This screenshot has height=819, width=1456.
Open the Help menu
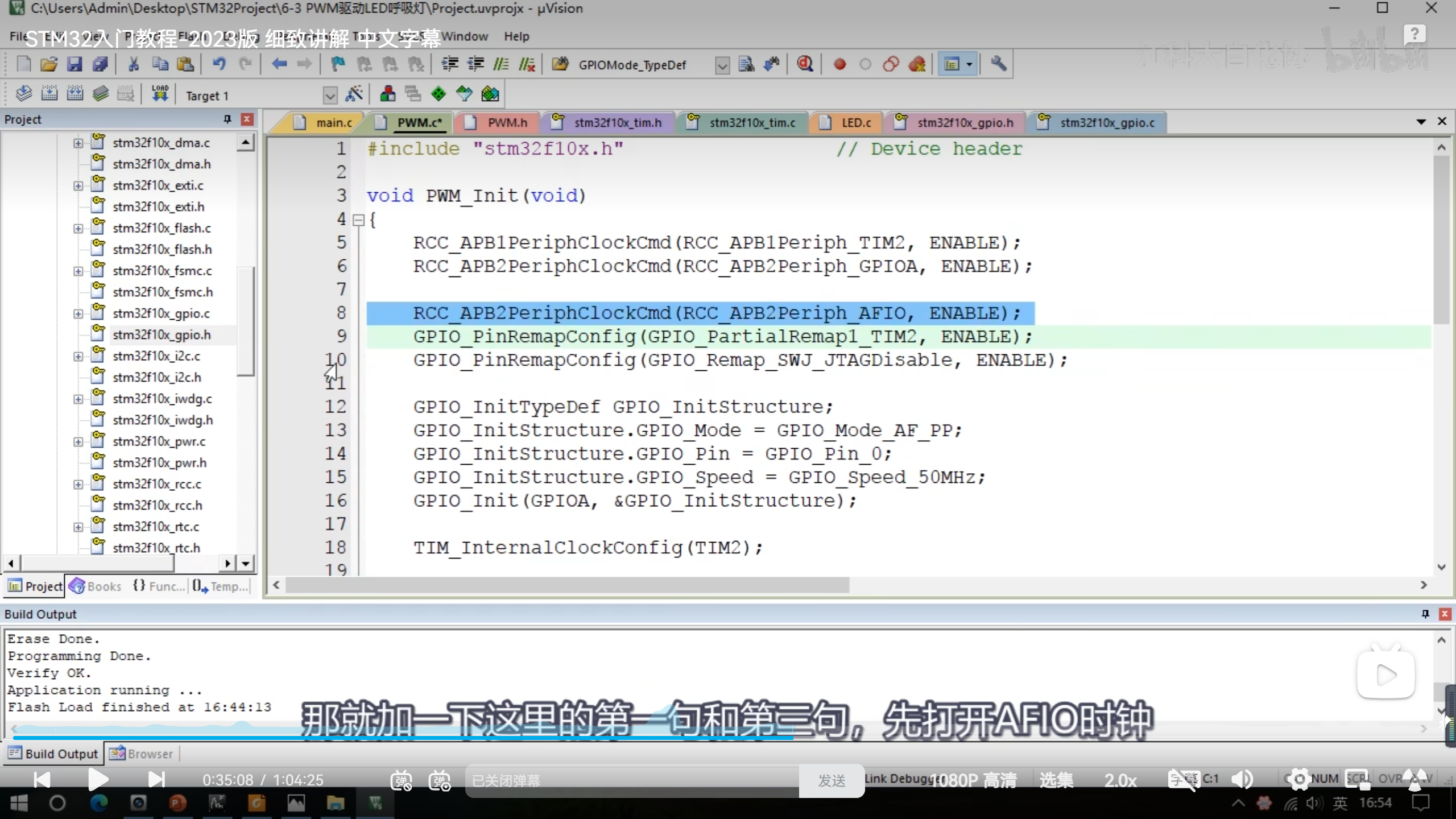coord(516,36)
